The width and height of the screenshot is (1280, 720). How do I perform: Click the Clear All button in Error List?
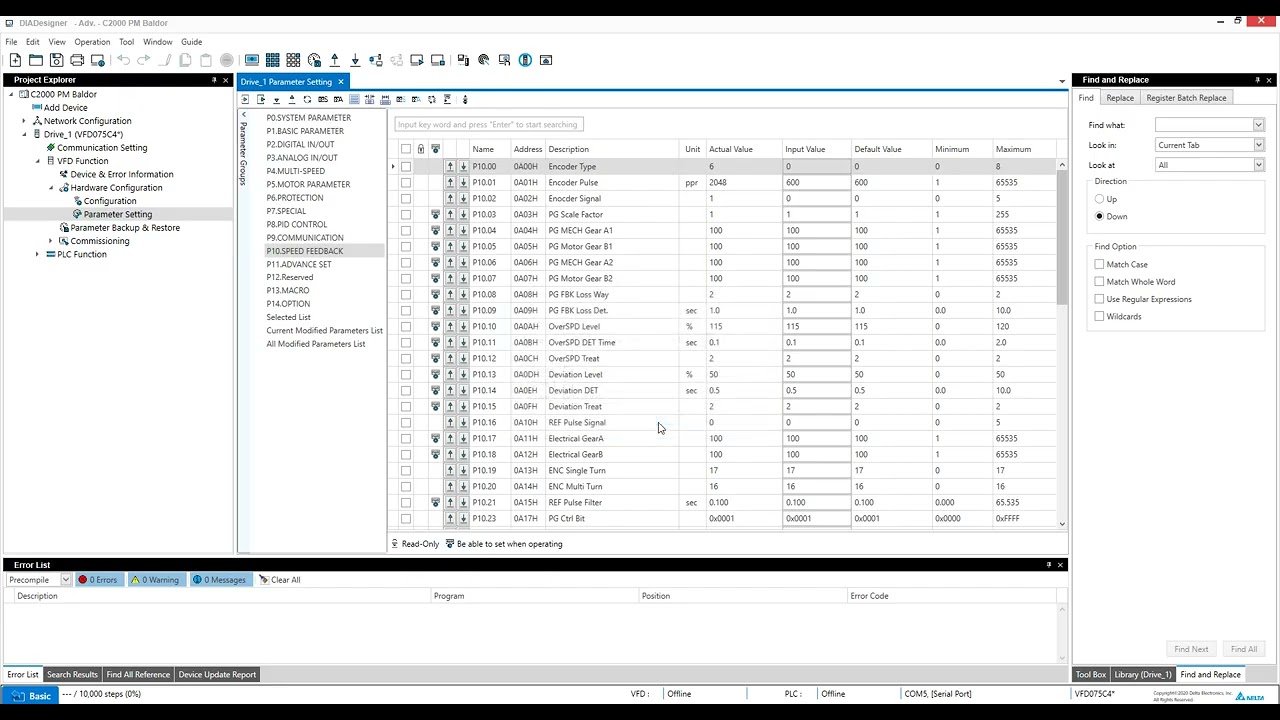(279, 580)
